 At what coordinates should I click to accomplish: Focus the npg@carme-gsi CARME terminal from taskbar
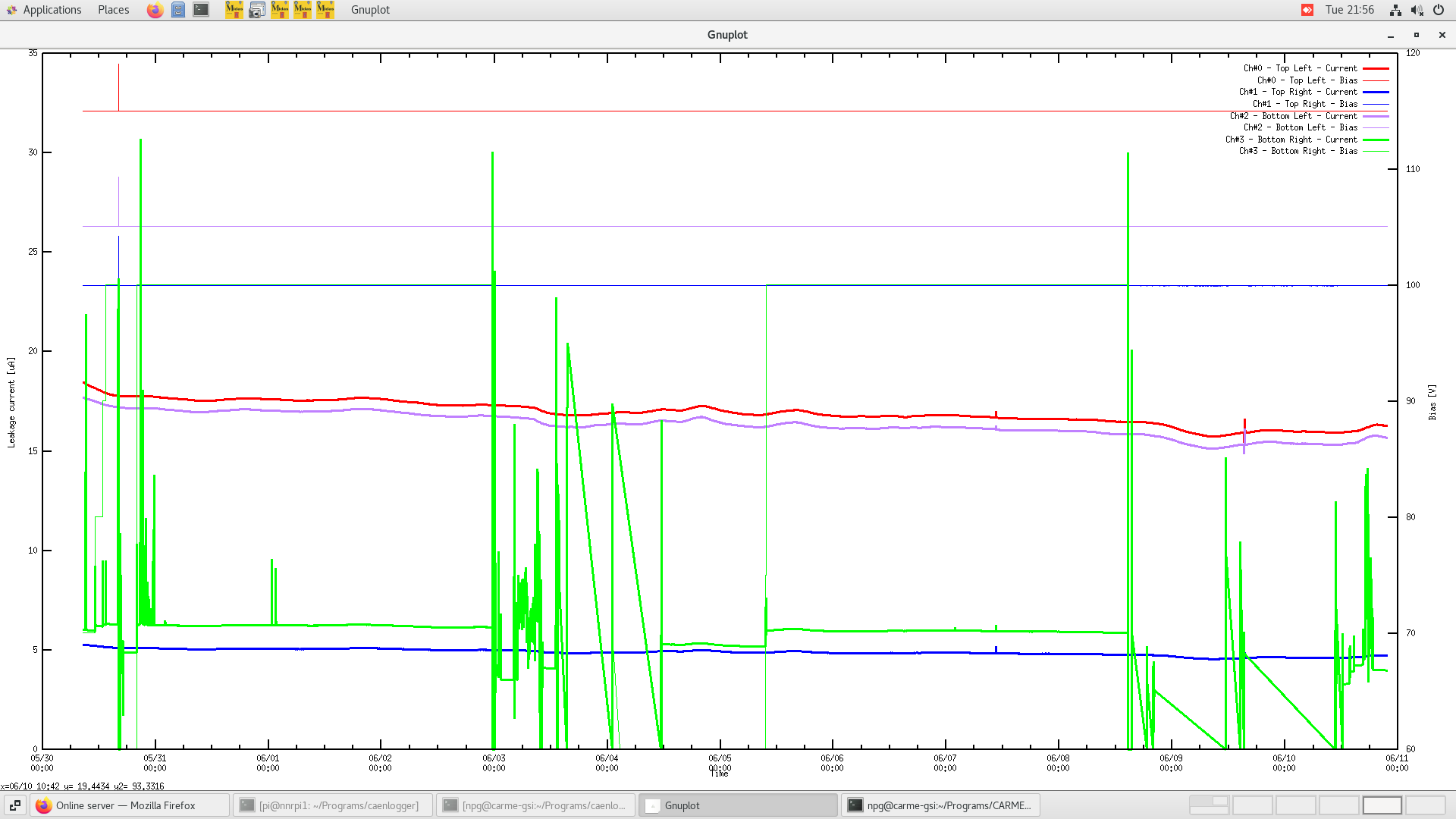940,805
